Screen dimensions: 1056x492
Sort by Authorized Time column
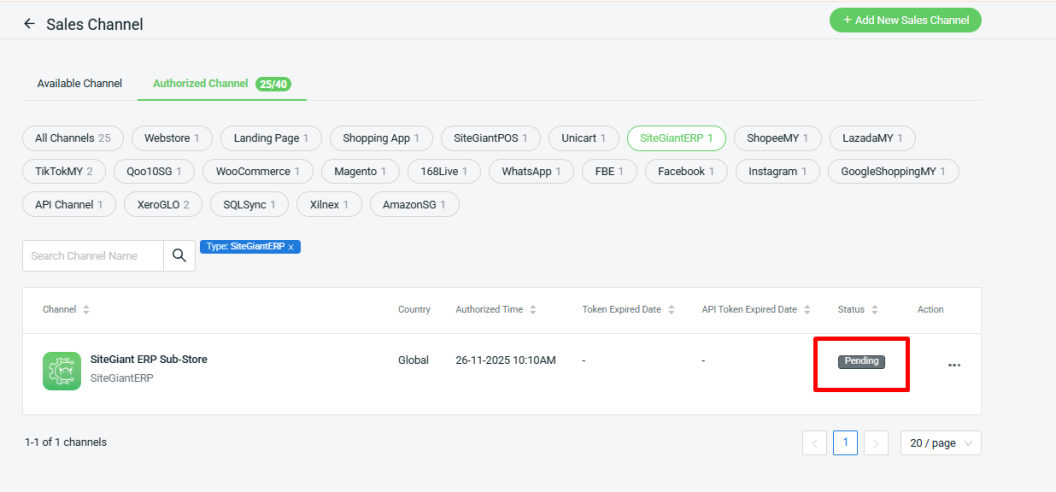pyautogui.click(x=533, y=310)
